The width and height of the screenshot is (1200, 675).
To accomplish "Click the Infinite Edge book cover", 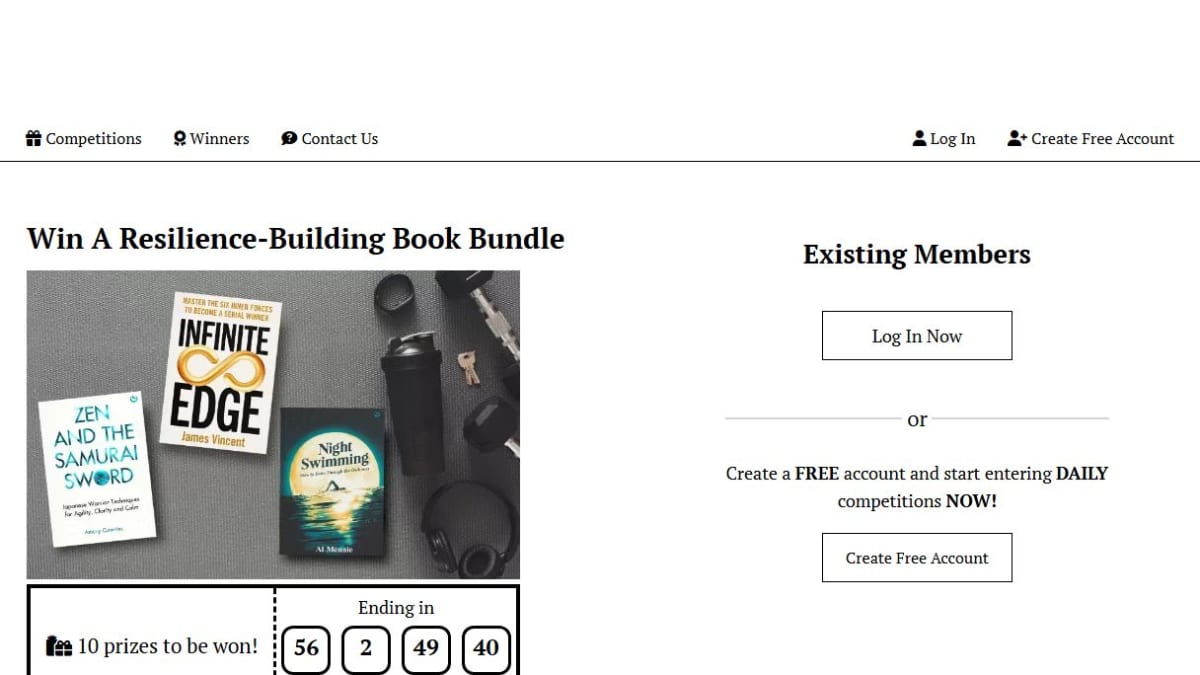I will tap(221, 373).
